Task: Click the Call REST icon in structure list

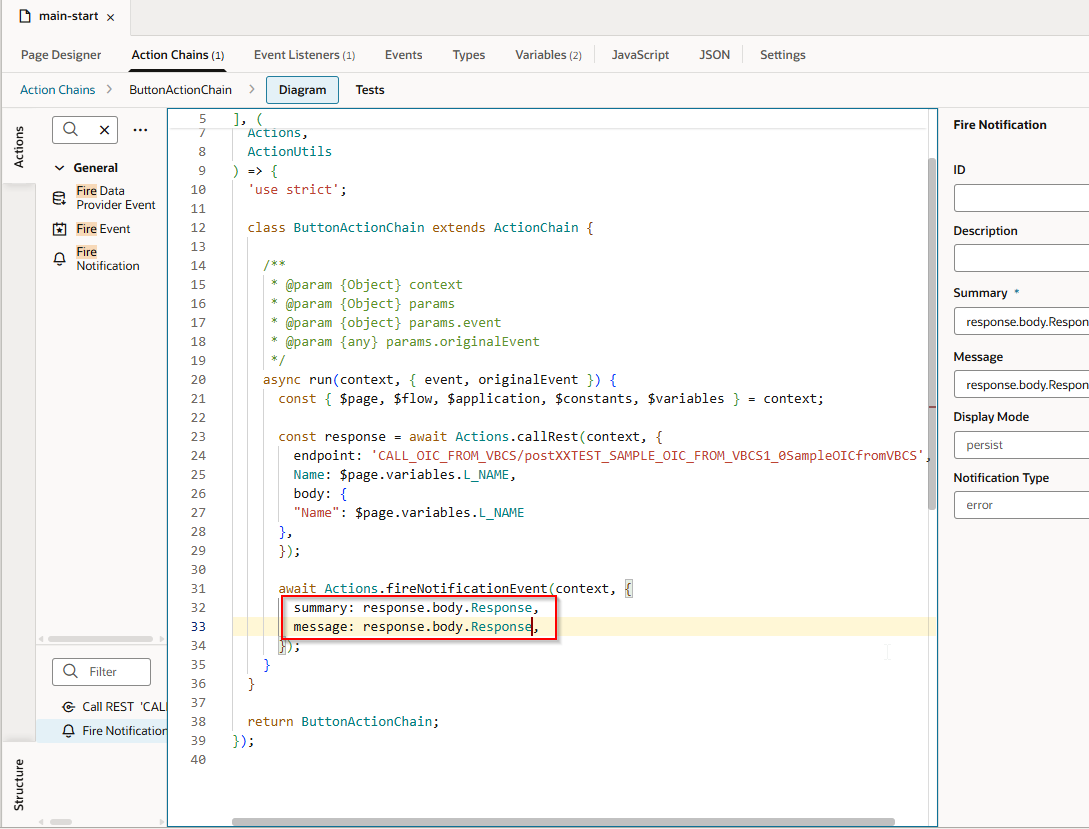Action: (x=68, y=707)
